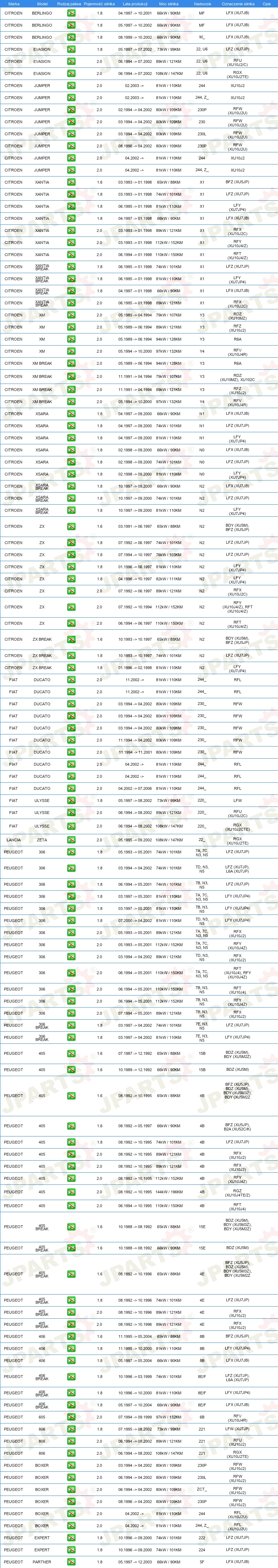Click the 76kW / 103KM power cell
This screenshot has width=278, height=1568.
point(169,554)
